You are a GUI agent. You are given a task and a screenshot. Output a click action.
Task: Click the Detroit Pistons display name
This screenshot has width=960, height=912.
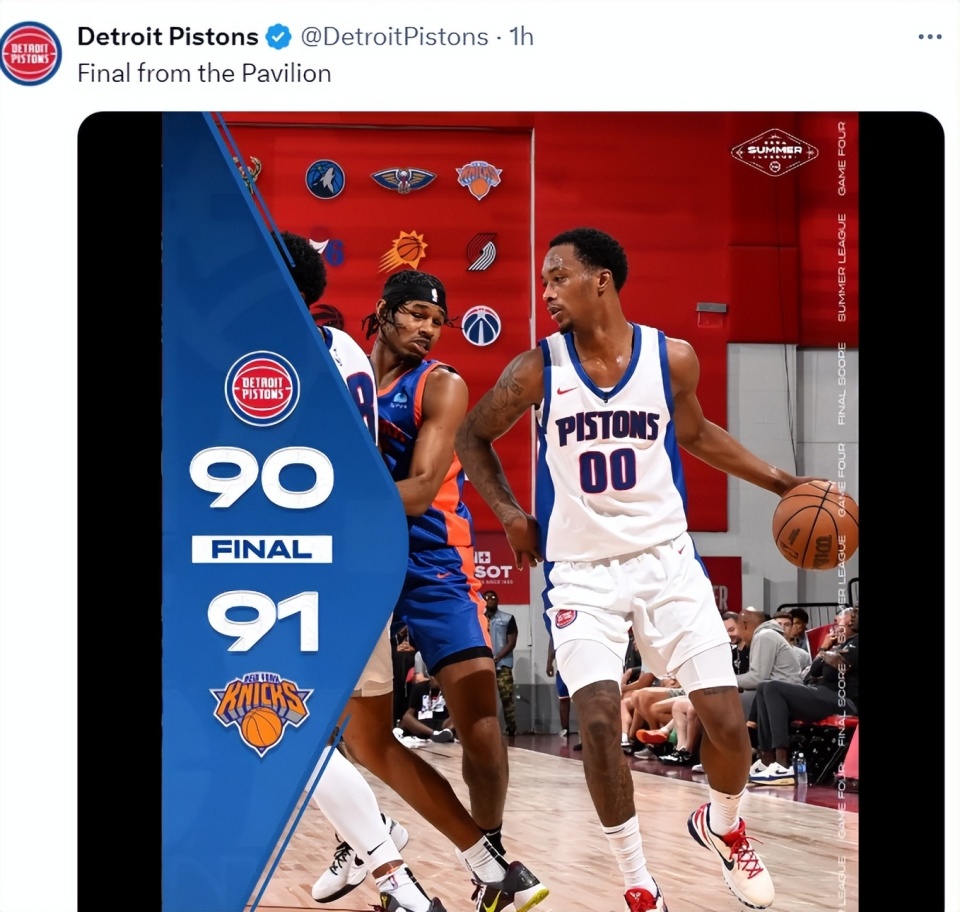[x=167, y=37]
